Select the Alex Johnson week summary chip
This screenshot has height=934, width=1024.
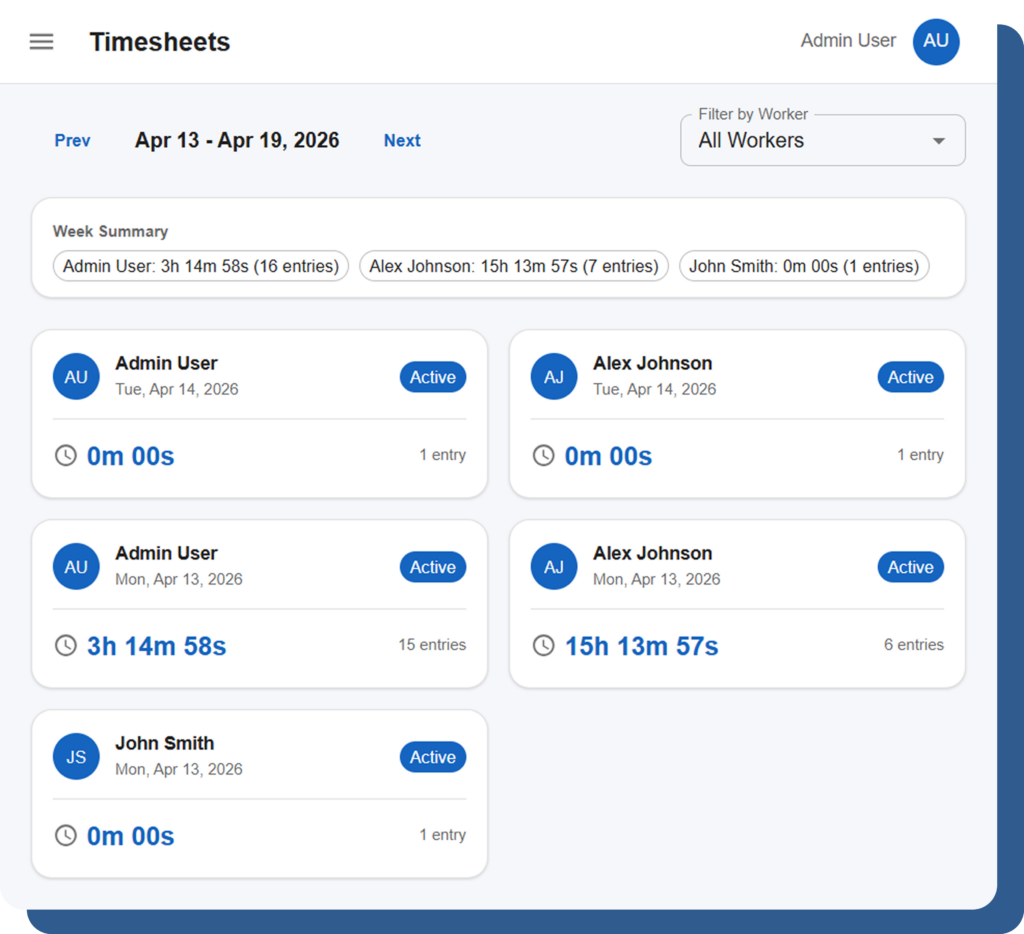513,266
